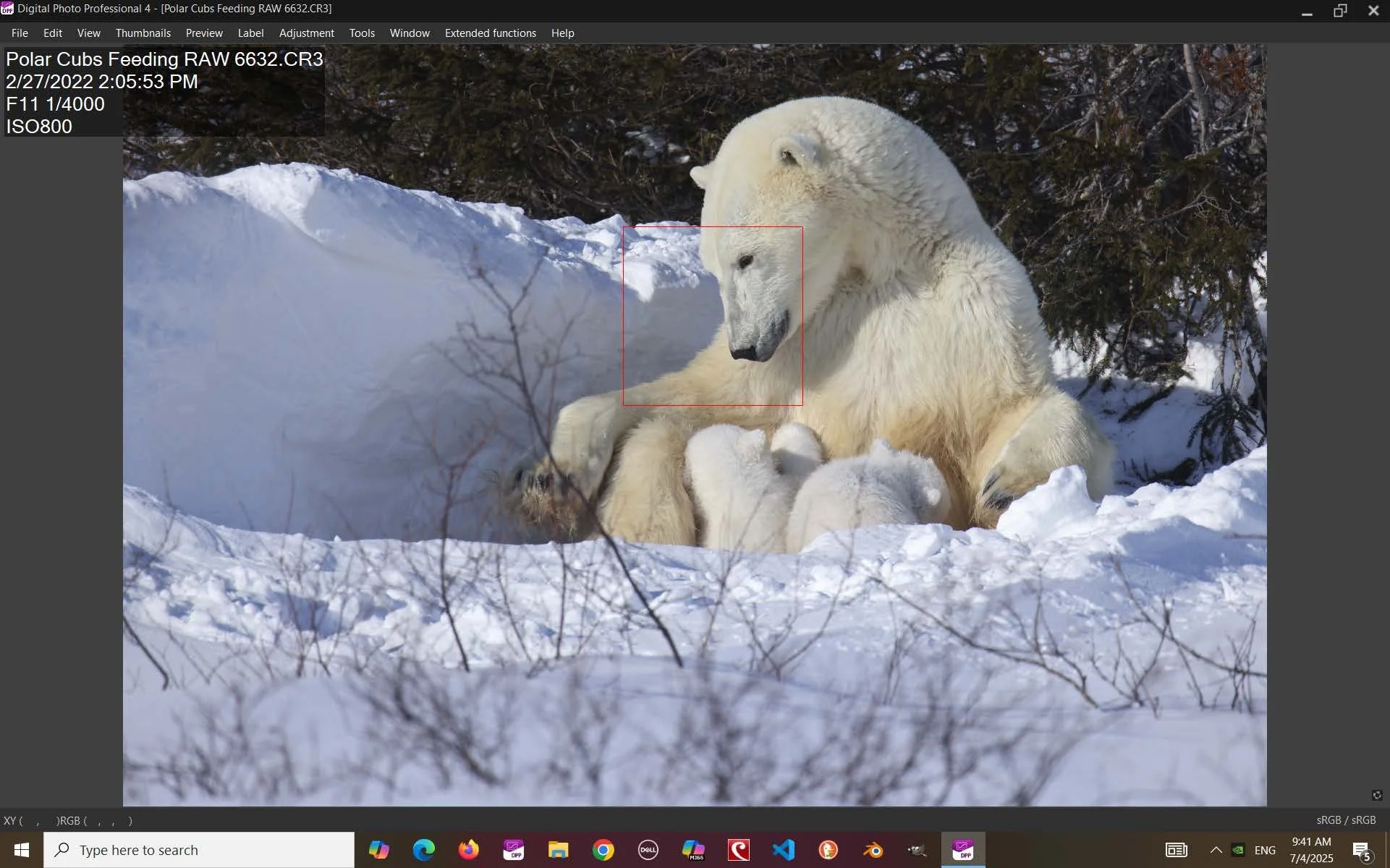This screenshot has height=868, width=1390.
Task: Open Visual Studio Code from taskbar
Action: pos(783,850)
